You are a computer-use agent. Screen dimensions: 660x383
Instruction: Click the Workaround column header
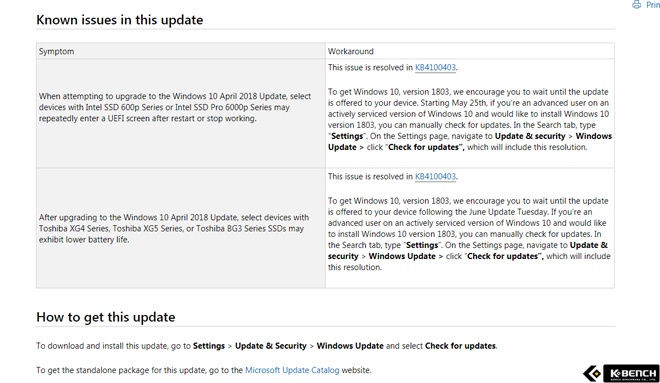coord(351,51)
